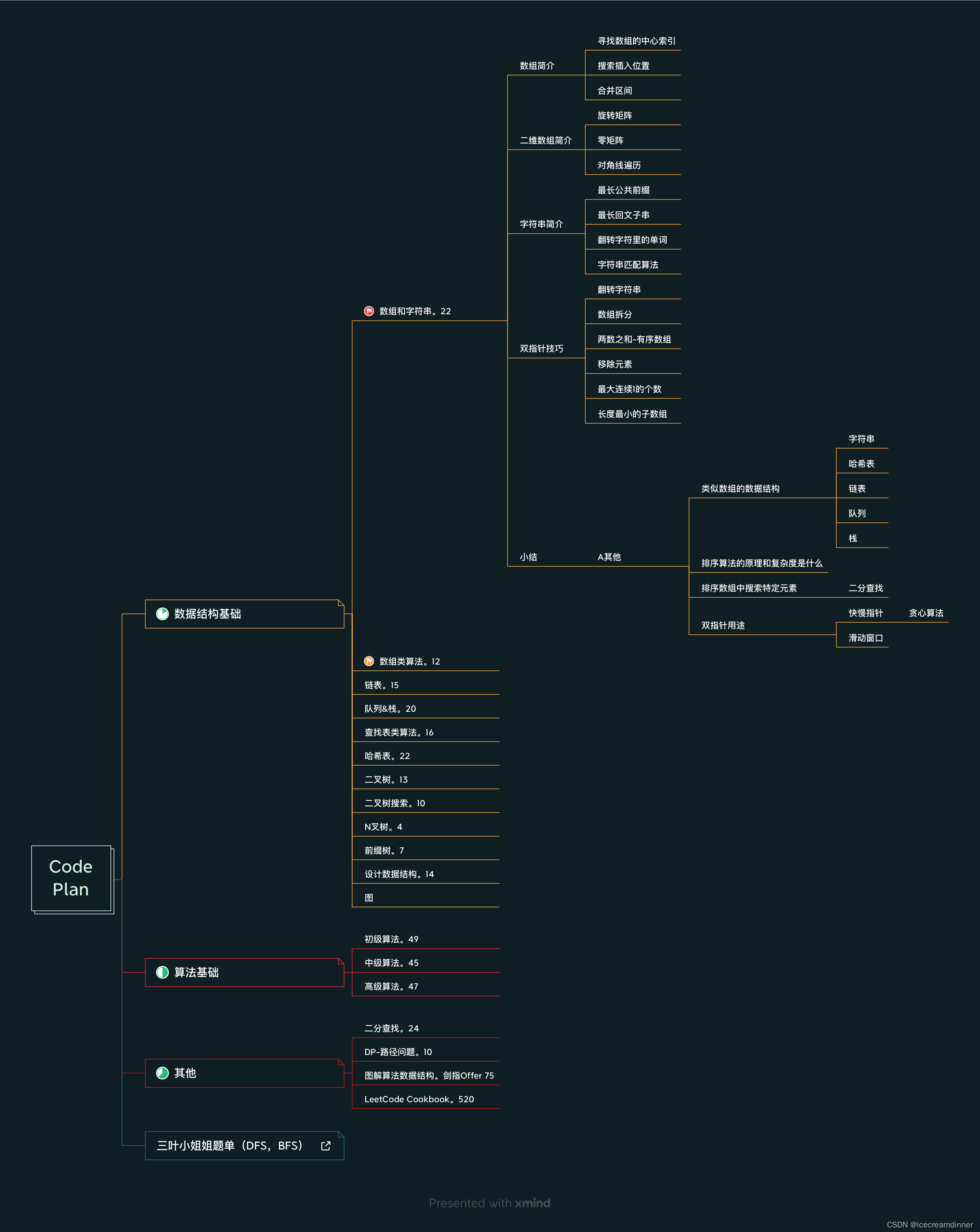Click 中级算法。45 node
Image resolution: width=980 pixels, height=1232 pixels.
click(x=391, y=962)
